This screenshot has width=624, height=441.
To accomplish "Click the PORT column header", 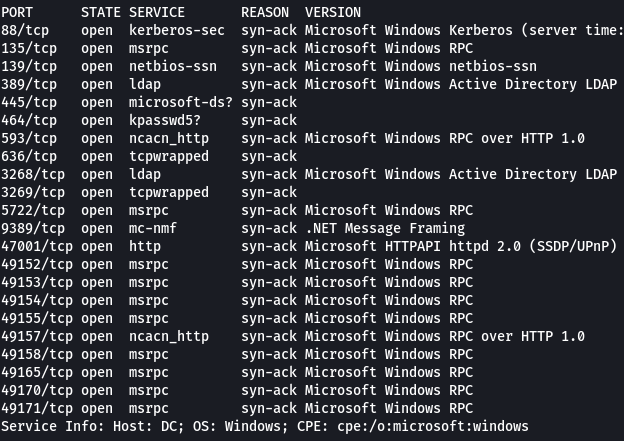I will point(17,12).
